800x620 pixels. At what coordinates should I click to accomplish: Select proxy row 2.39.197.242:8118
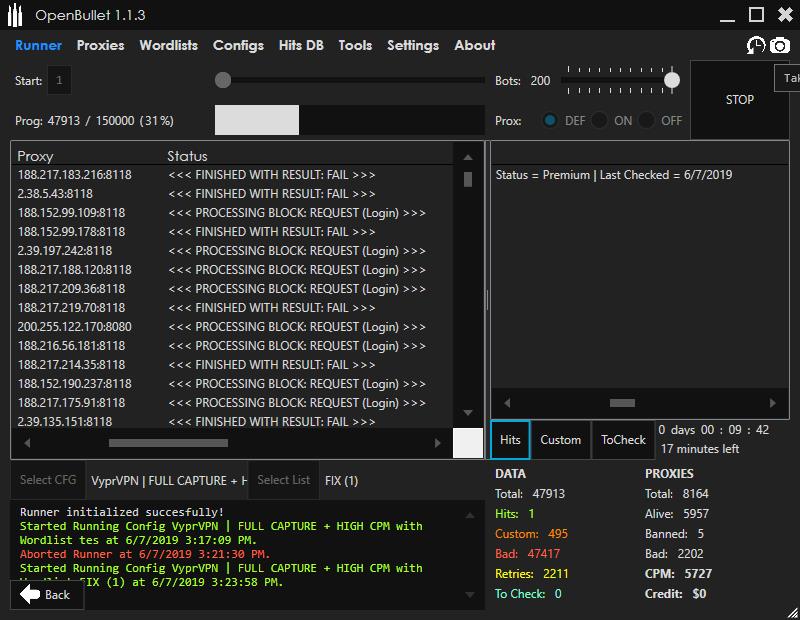click(x=232, y=251)
